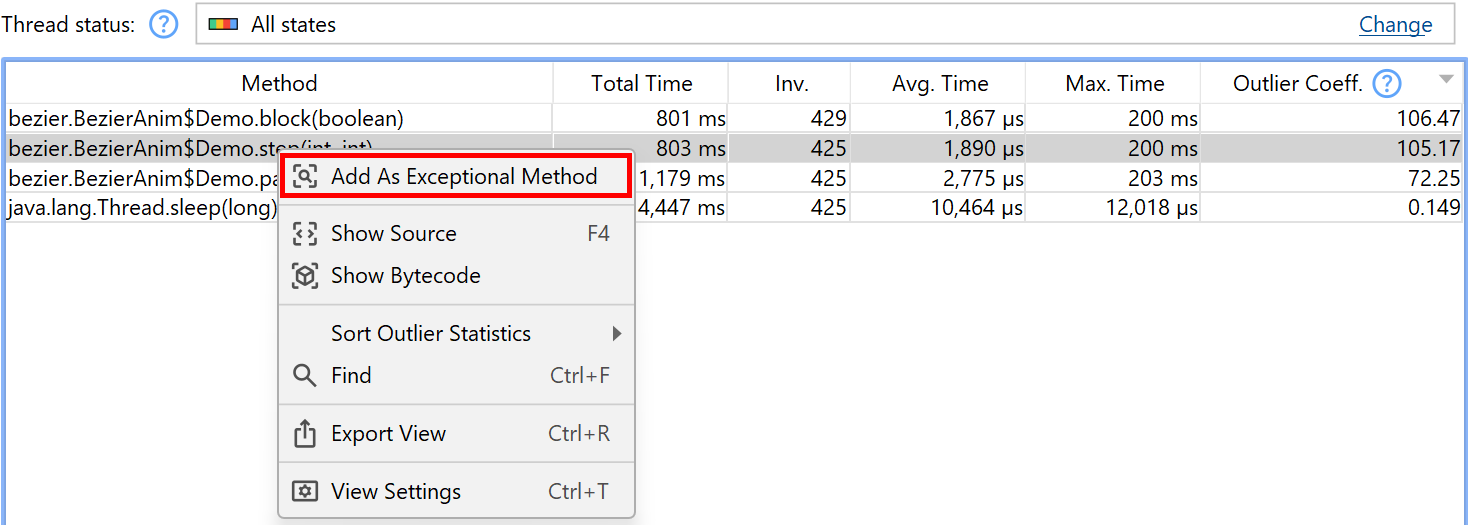The height and width of the screenshot is (525, 1468).
Task: Click the Outlier Coeff. help icon
Action: pos(1387,84)
